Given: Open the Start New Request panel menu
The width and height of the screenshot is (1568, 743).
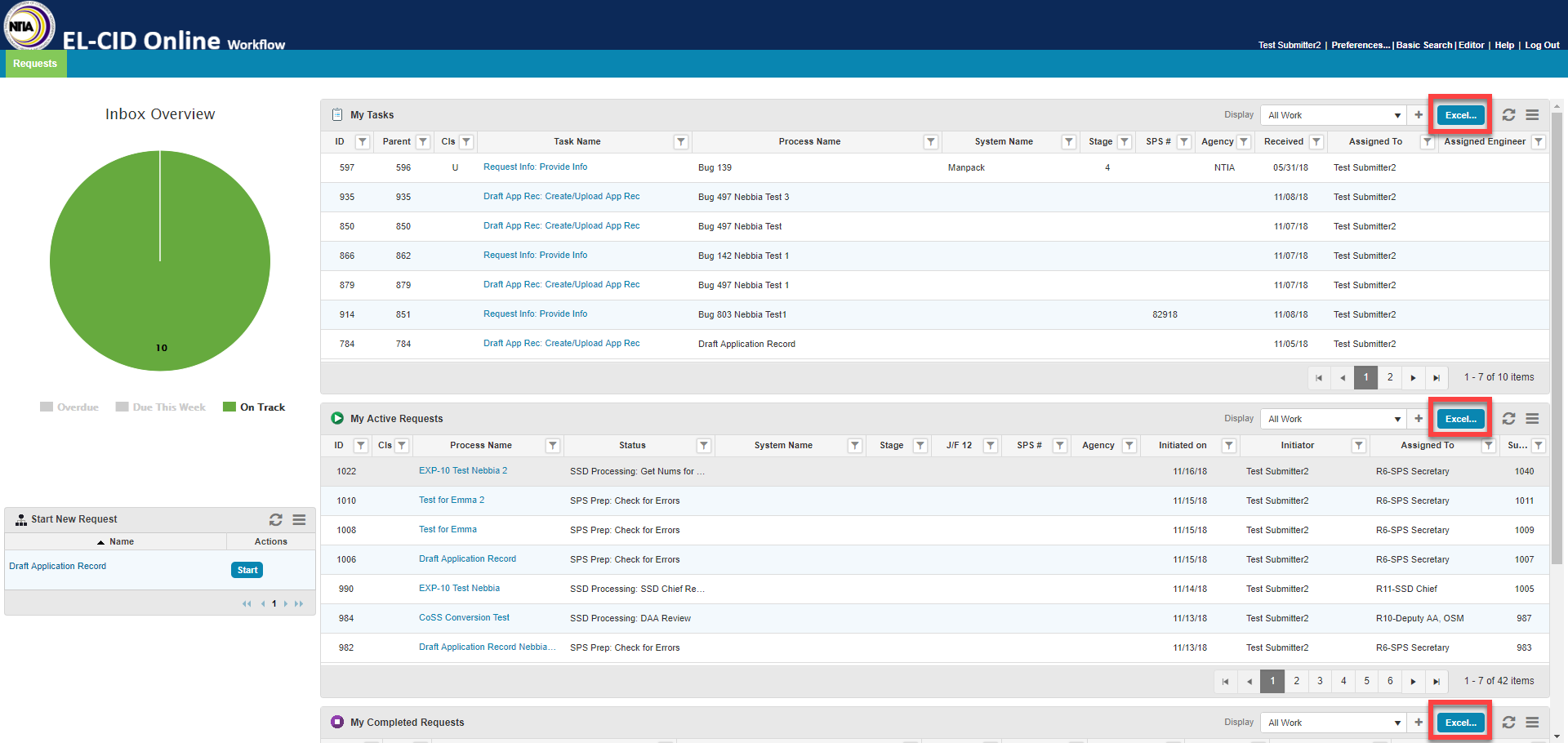Looking at the screenshot, I should (x=299, y=519).
